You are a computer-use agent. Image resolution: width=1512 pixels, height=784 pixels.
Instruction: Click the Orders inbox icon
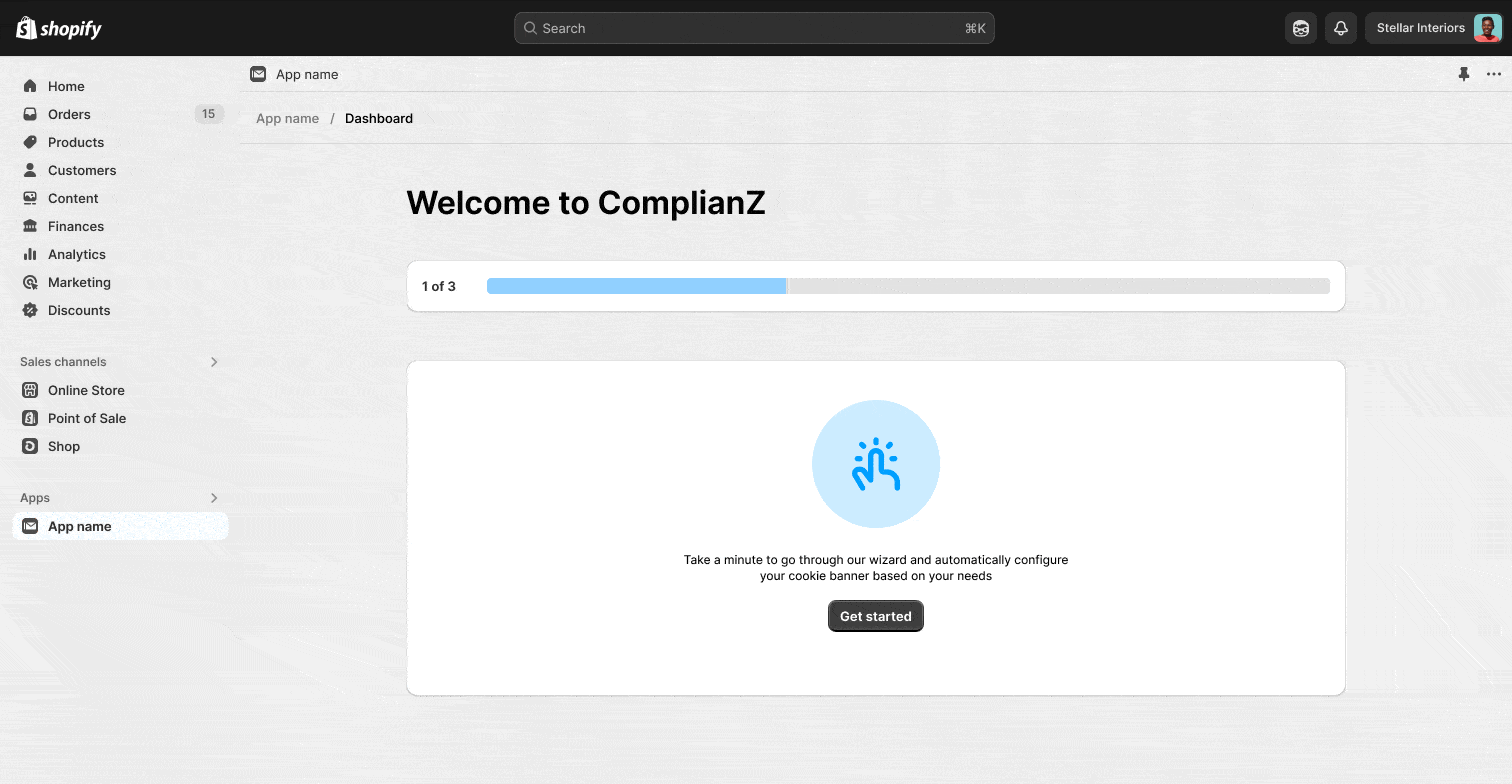point(30,114)
